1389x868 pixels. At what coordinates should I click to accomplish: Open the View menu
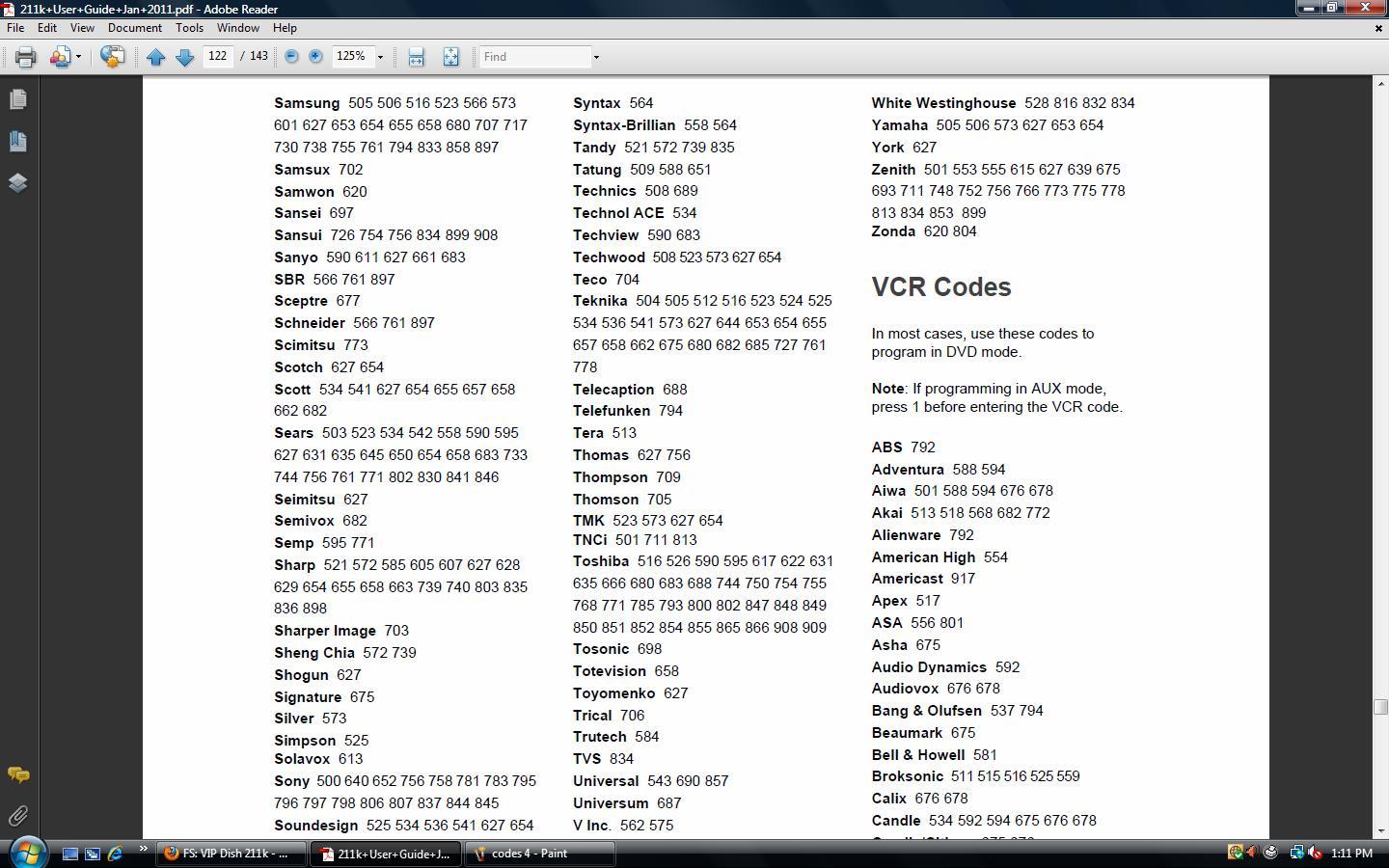pos(82,28)
